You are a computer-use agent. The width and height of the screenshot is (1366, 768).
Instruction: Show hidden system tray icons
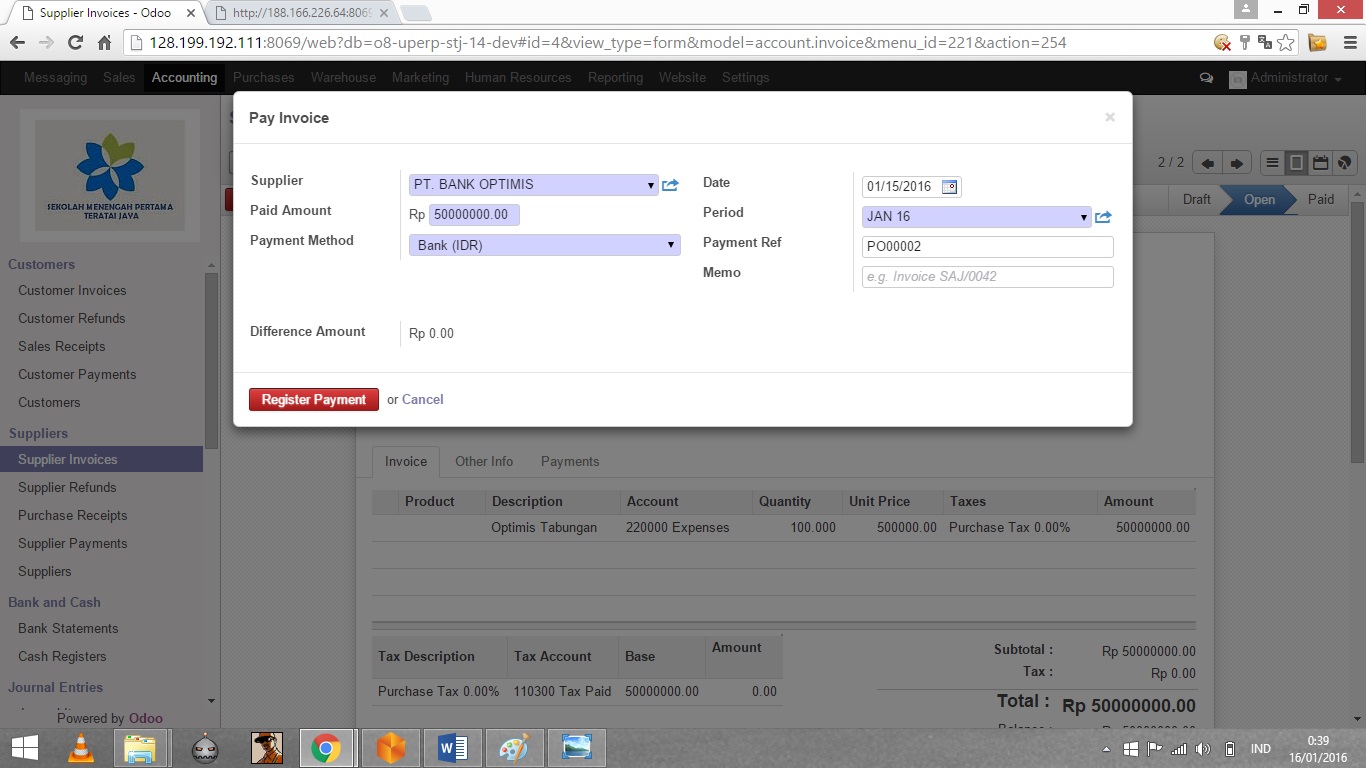(x=1106, y=749)
